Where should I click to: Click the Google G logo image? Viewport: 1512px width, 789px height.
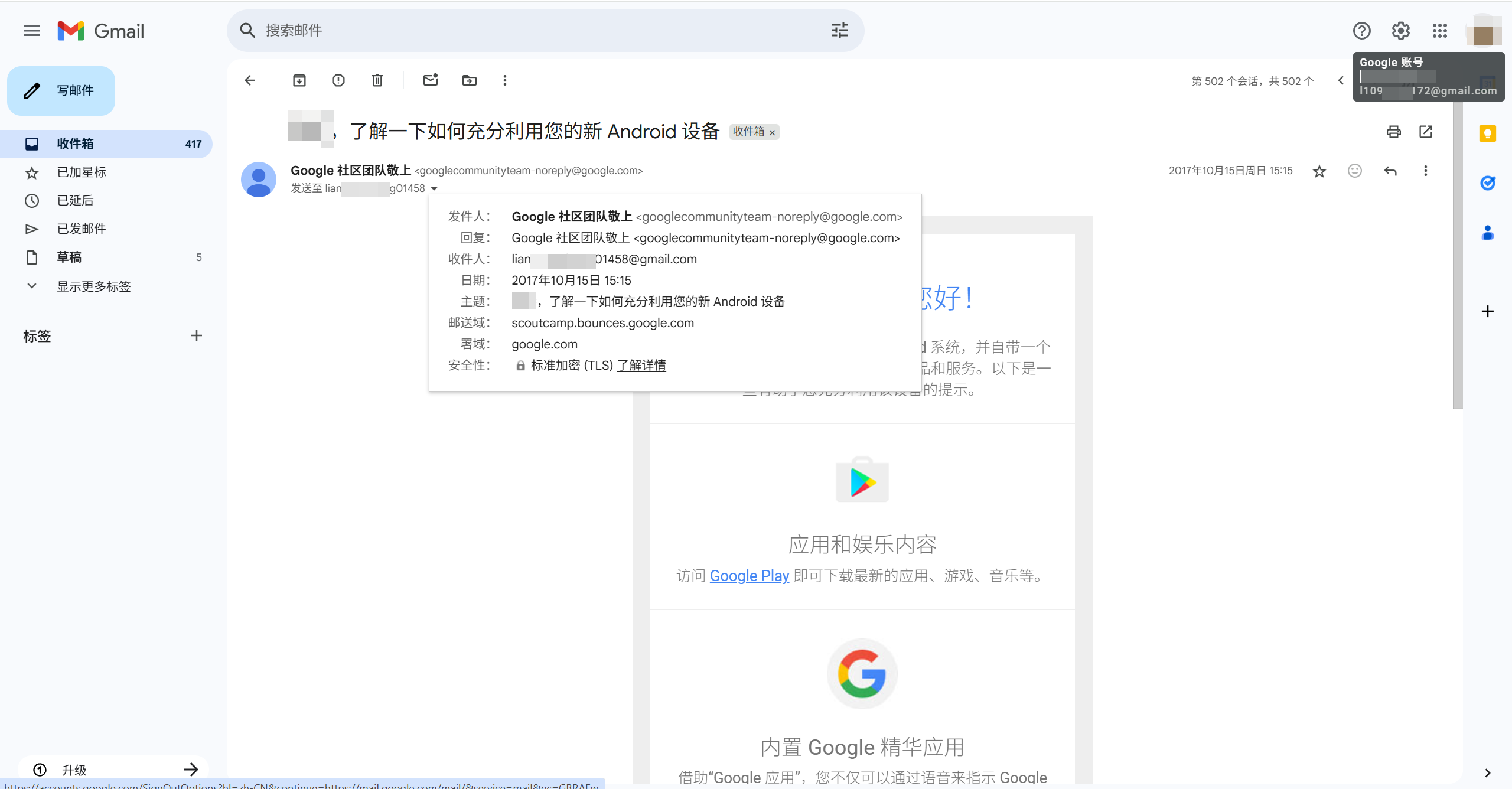click(862, 674)
